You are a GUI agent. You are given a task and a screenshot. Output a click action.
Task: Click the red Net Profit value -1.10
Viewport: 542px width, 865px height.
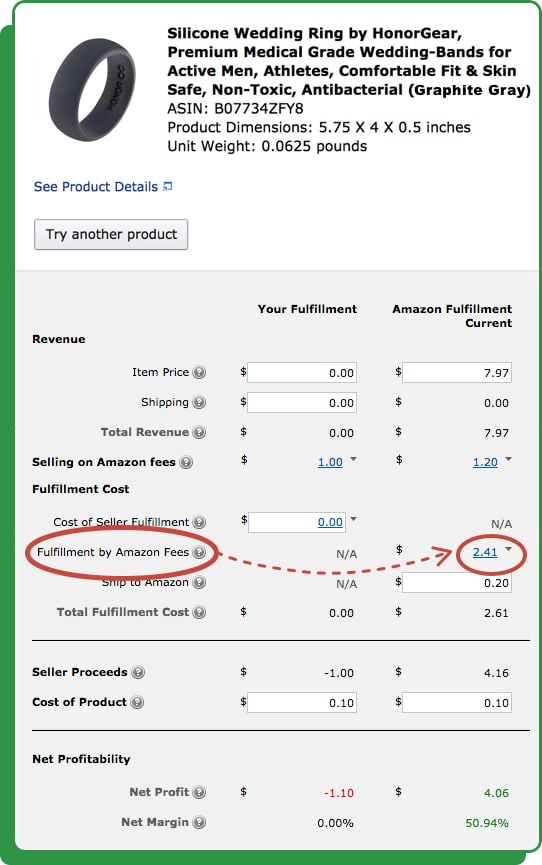pyautogui.click(x=338, y=793)
